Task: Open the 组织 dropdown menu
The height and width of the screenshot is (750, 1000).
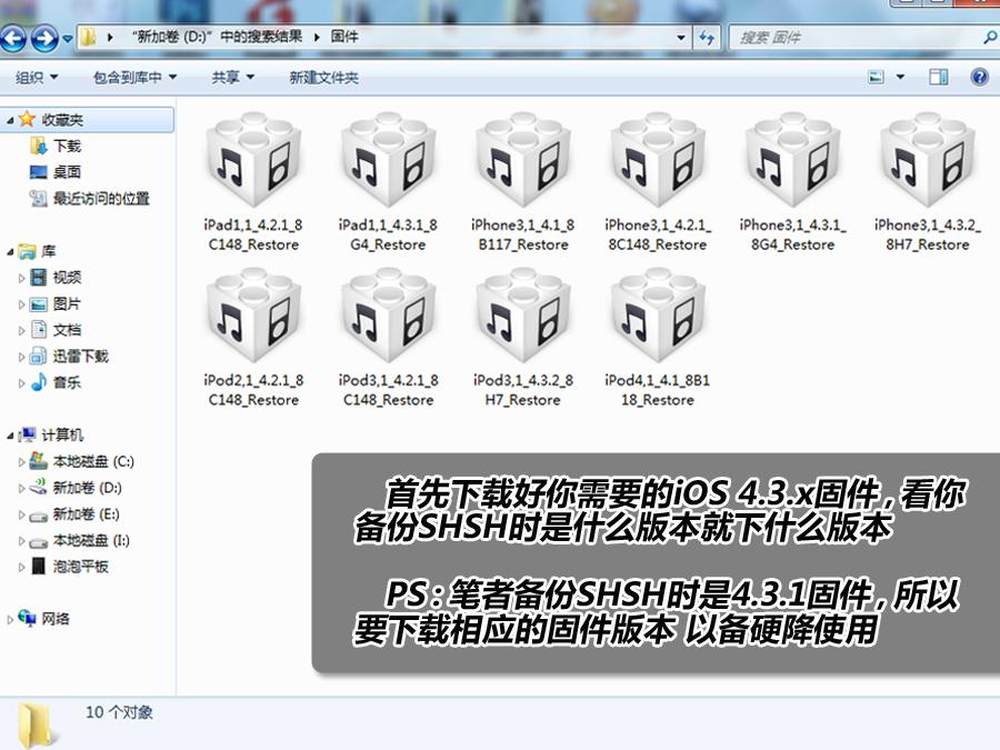Action: (37, 77)
